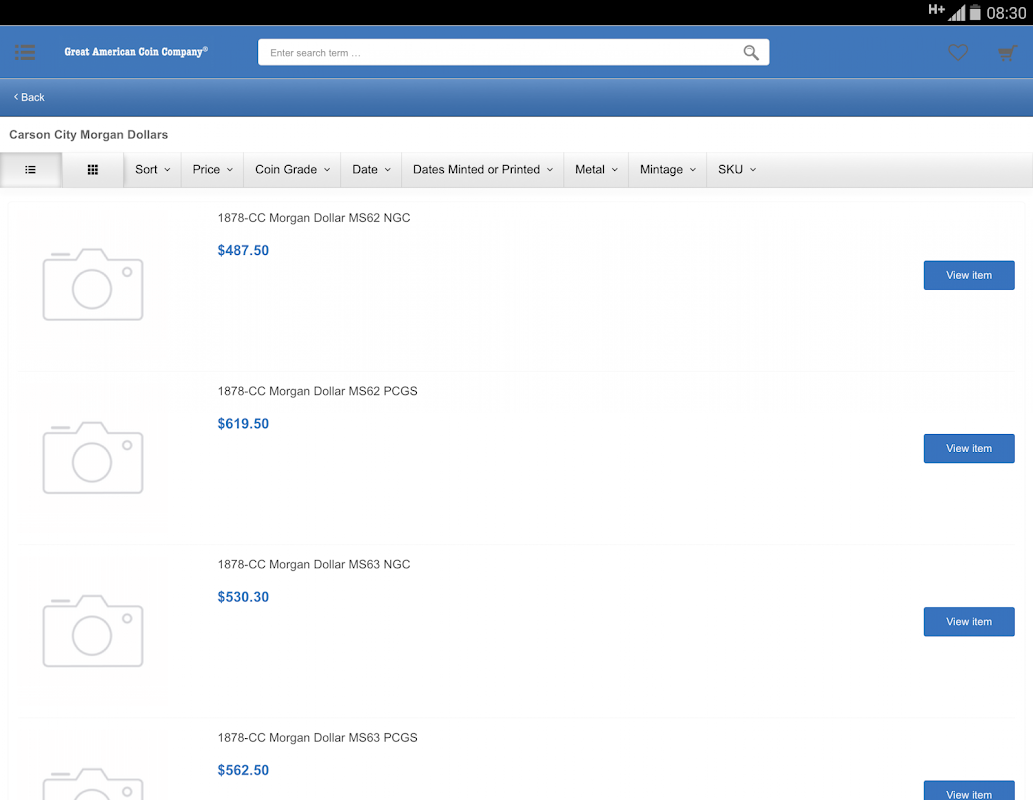Switch to grid view layout
This screenshot has width=1033, height=800.
click(x=93, y=169)
